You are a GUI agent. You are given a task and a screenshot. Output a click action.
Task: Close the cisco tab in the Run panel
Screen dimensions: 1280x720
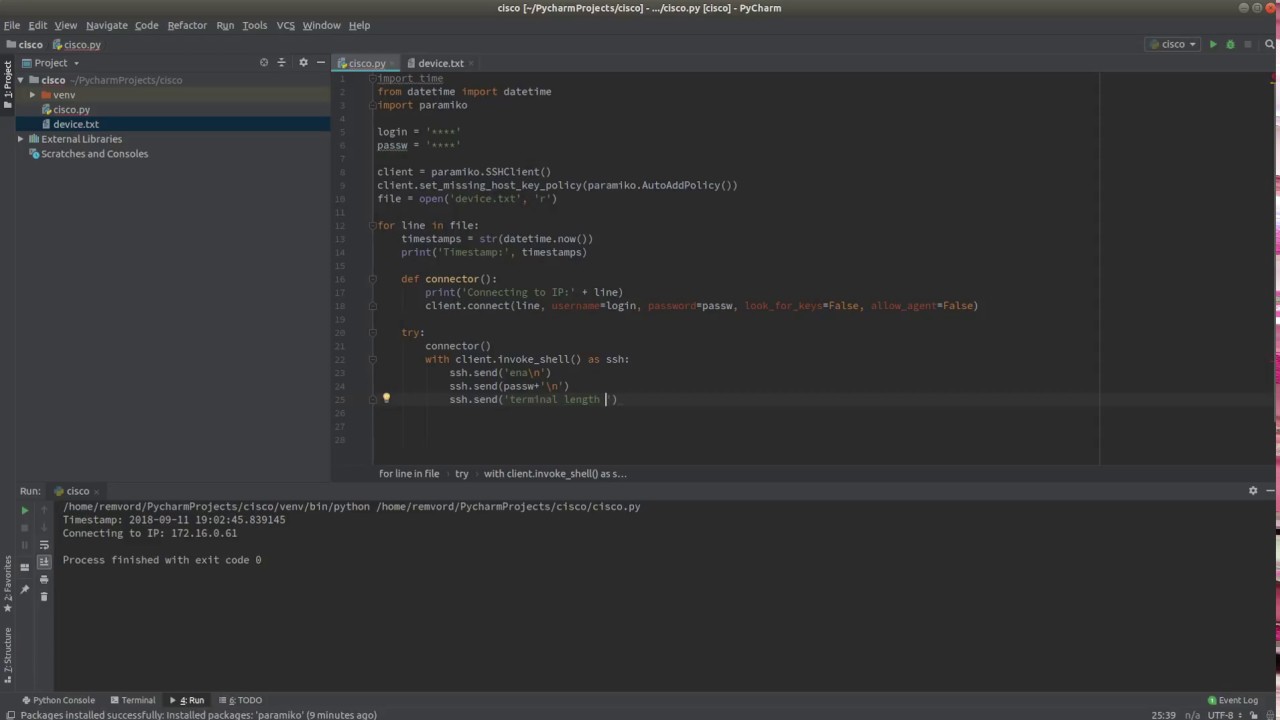(x=98, y=491)
